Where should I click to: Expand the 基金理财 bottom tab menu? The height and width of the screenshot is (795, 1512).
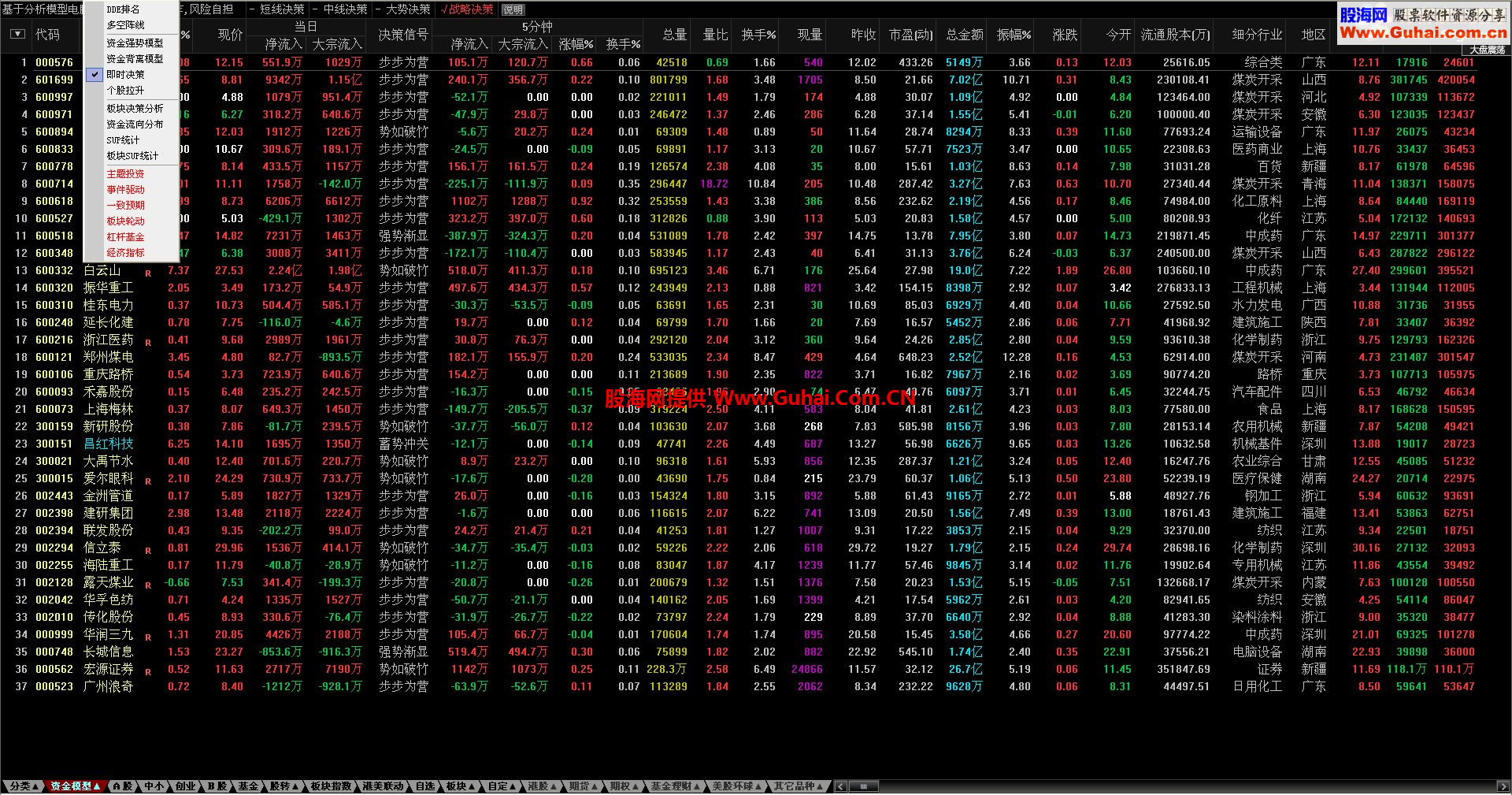pyautogui.click(x=675, y=786)
